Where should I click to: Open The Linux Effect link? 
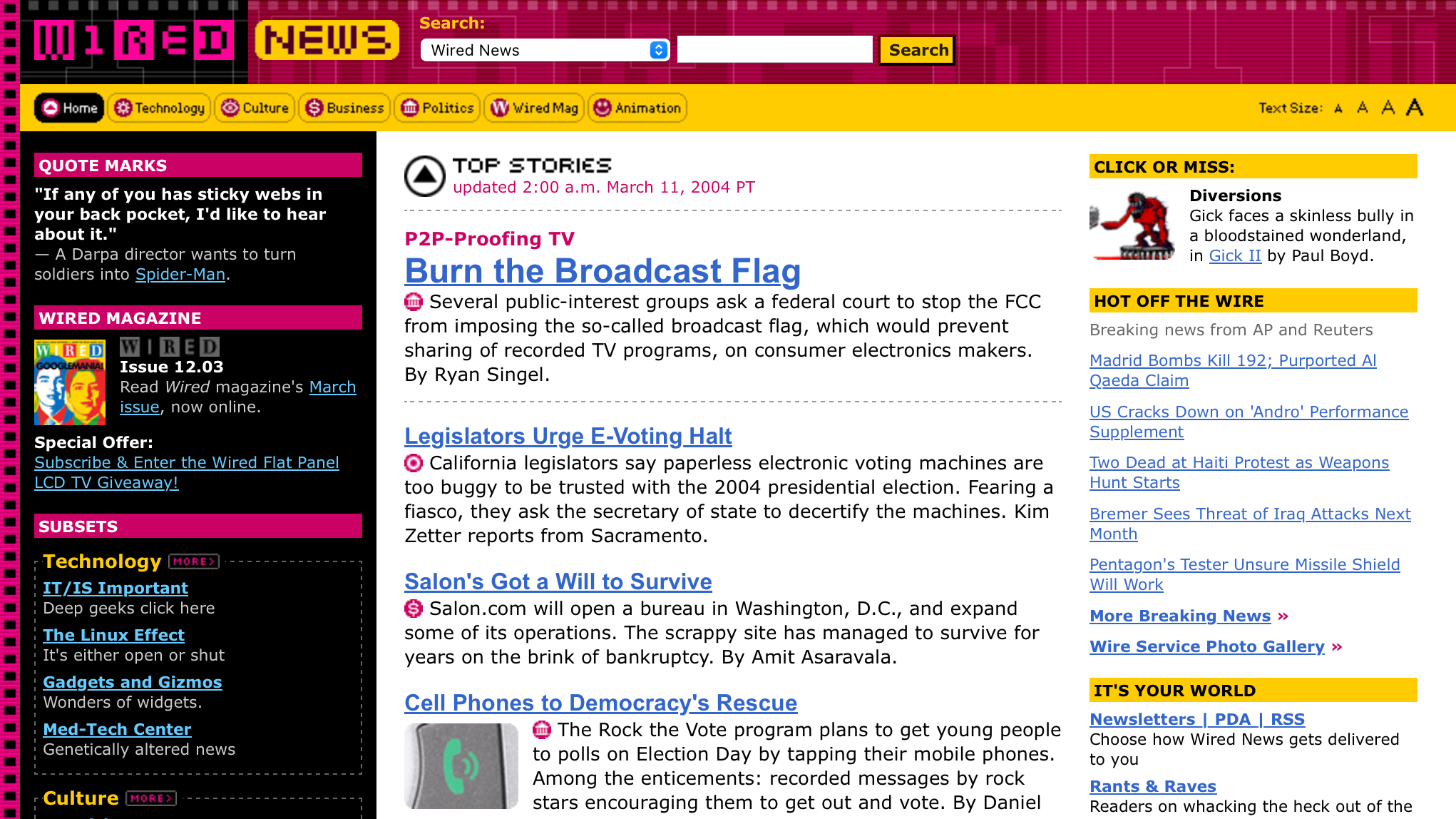(113, 635)
